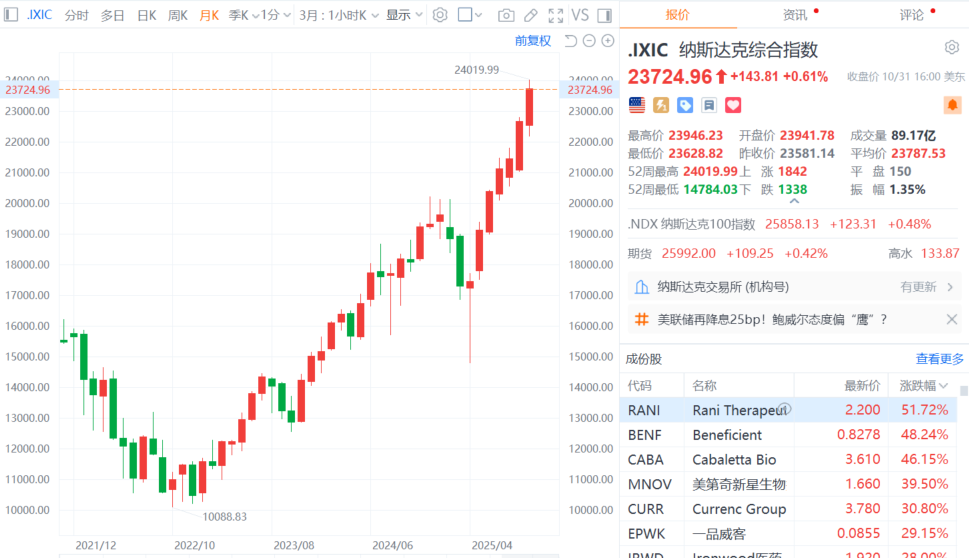Image resolution: width=969 pixels, height=558 pixels.
Task: Zoom out chart with minus icon
Action: pyautogui.click(x=589, y=41)
